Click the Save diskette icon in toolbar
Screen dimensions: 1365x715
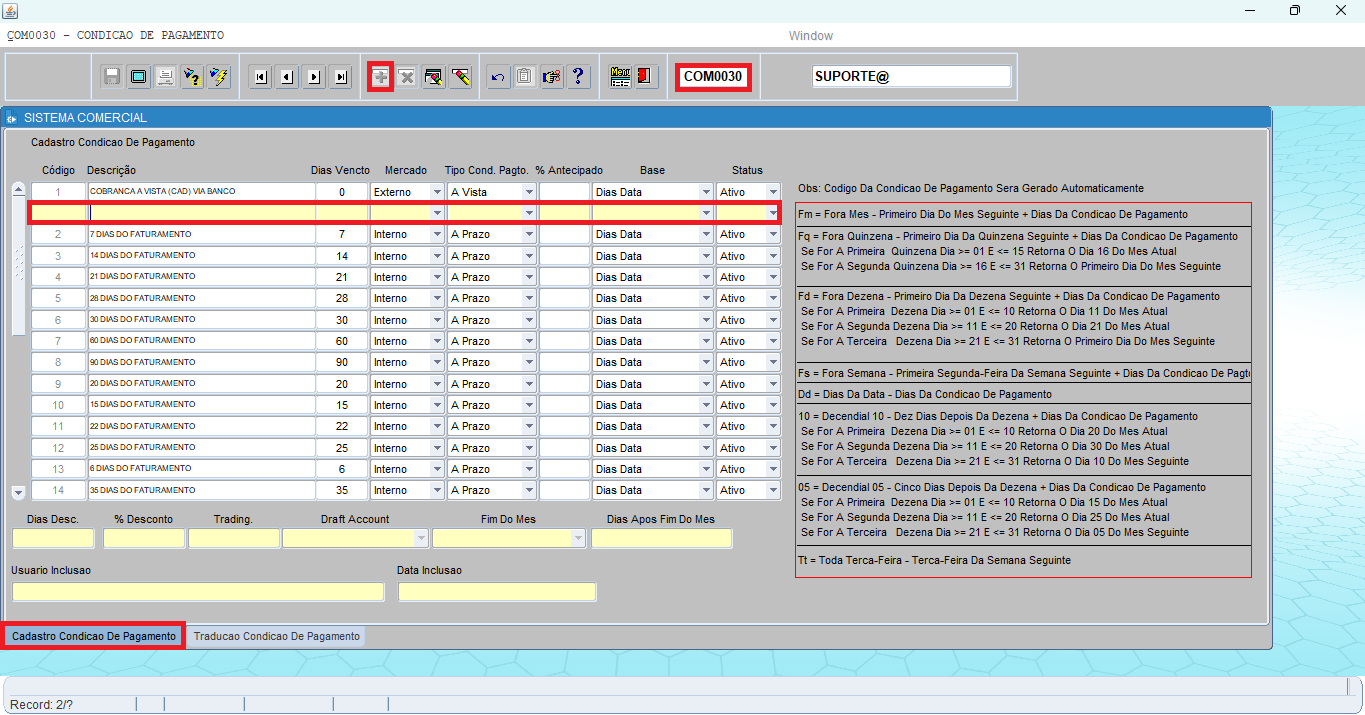112,77
